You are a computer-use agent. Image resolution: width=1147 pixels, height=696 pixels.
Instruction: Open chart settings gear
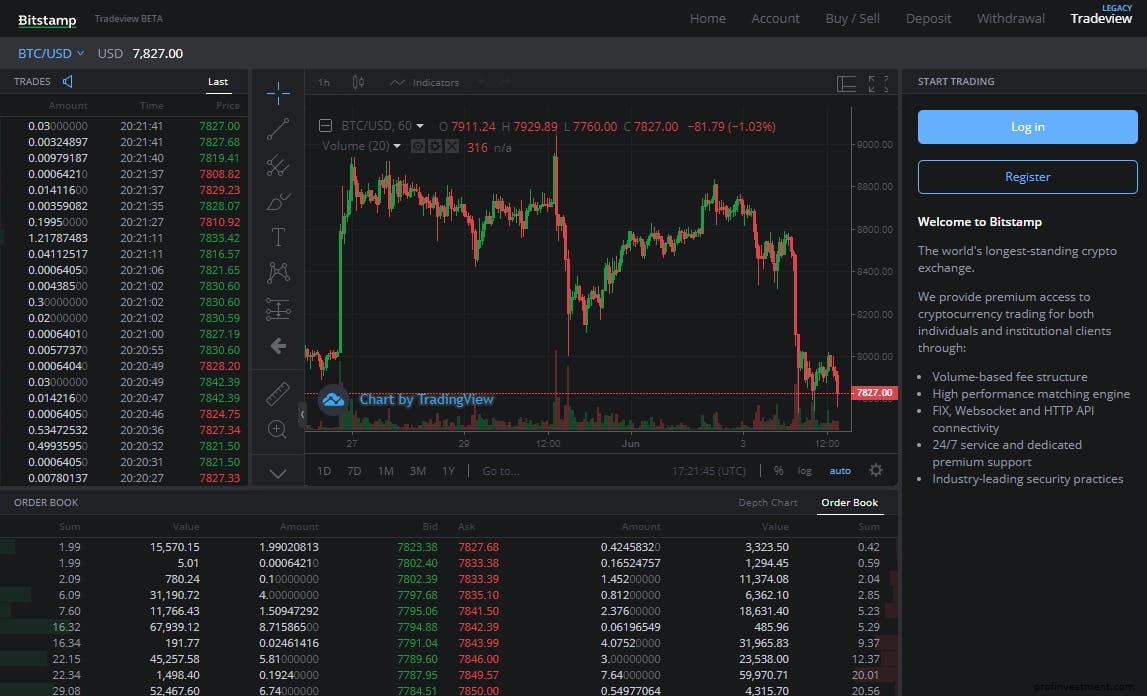tap(876, 470)
